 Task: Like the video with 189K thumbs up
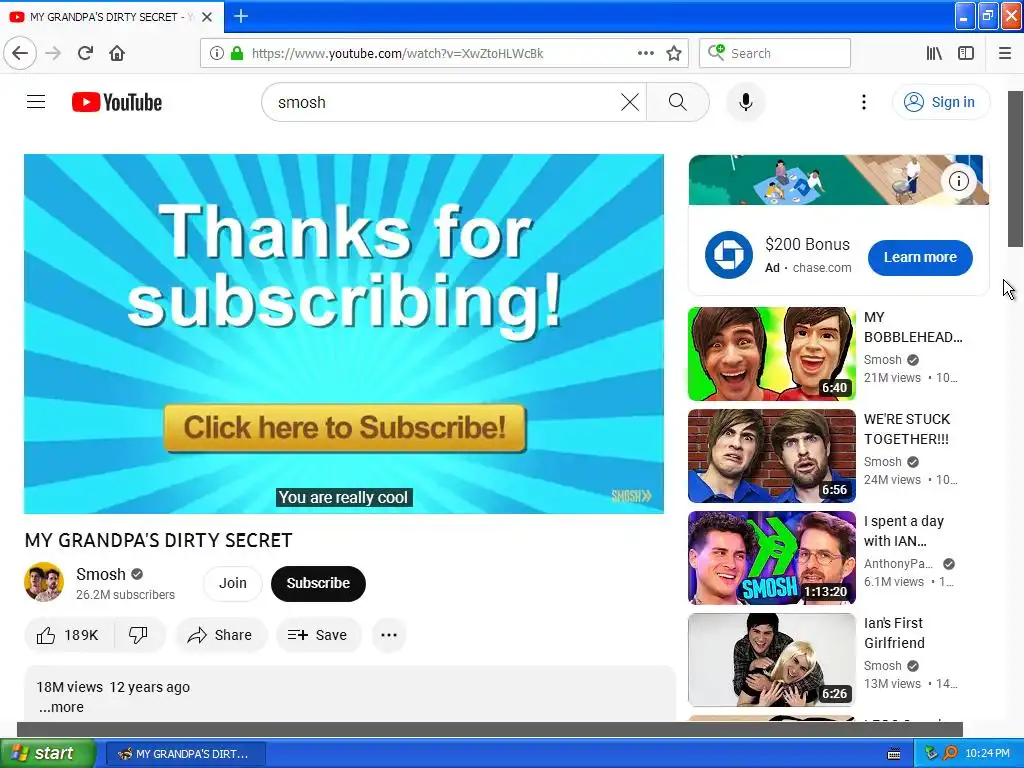[x=69, y=635]
